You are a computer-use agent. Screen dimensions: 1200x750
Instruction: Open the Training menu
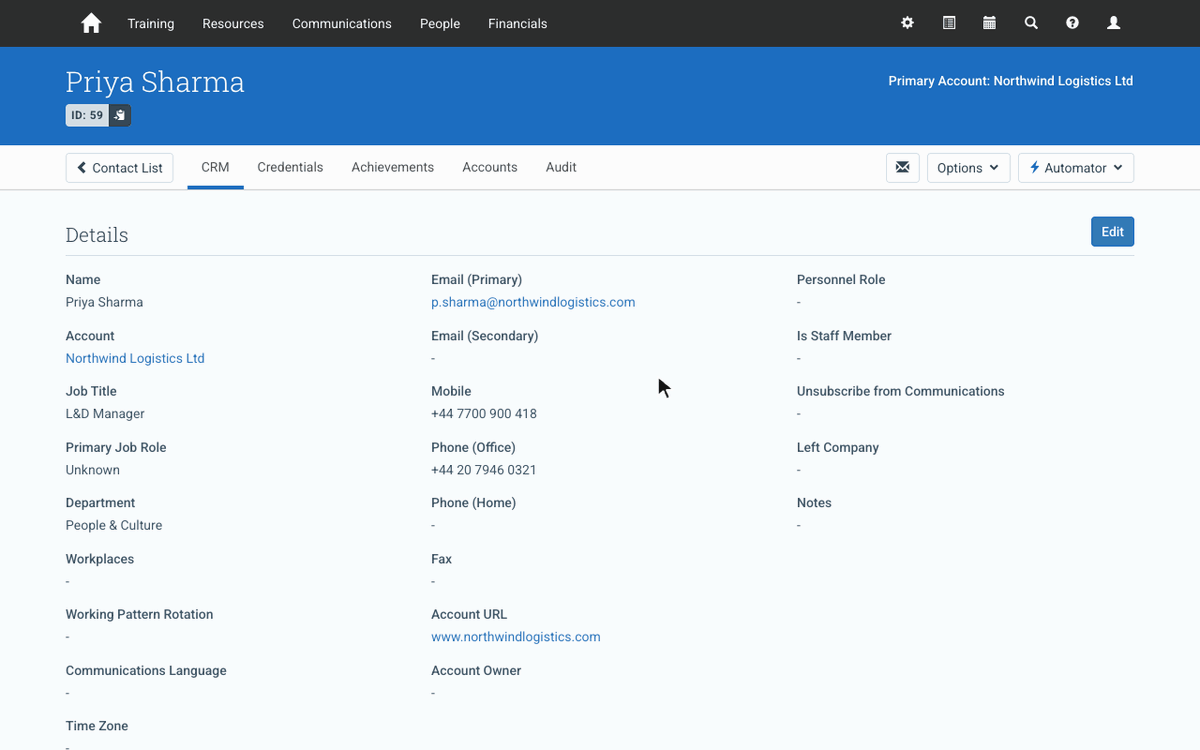pos(151,23)
